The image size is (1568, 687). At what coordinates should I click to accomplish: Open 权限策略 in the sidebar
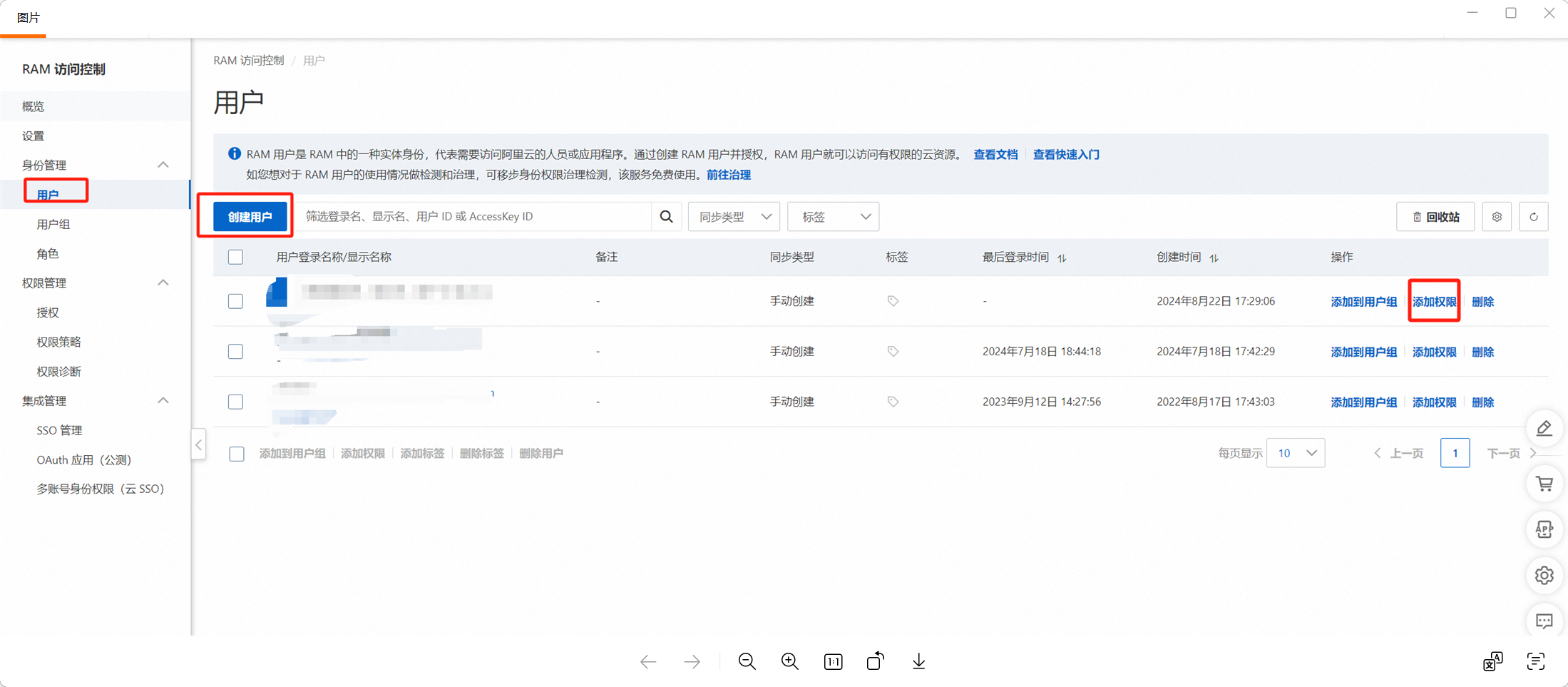coord(96,342)
